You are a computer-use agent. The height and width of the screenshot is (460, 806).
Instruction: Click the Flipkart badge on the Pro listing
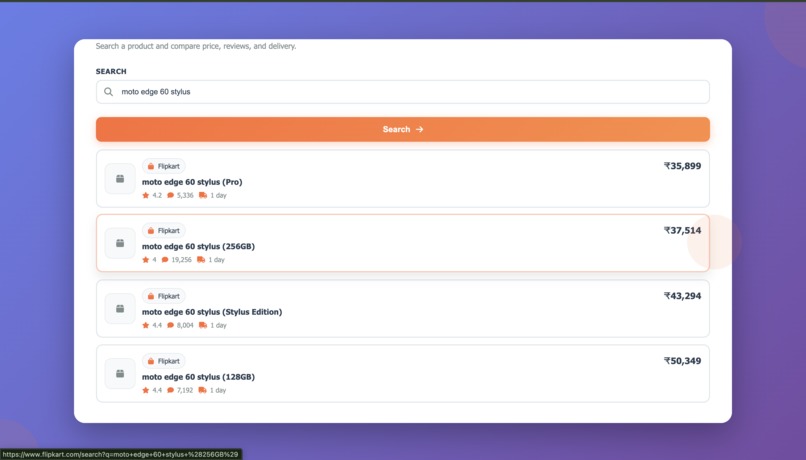point(163,167)
